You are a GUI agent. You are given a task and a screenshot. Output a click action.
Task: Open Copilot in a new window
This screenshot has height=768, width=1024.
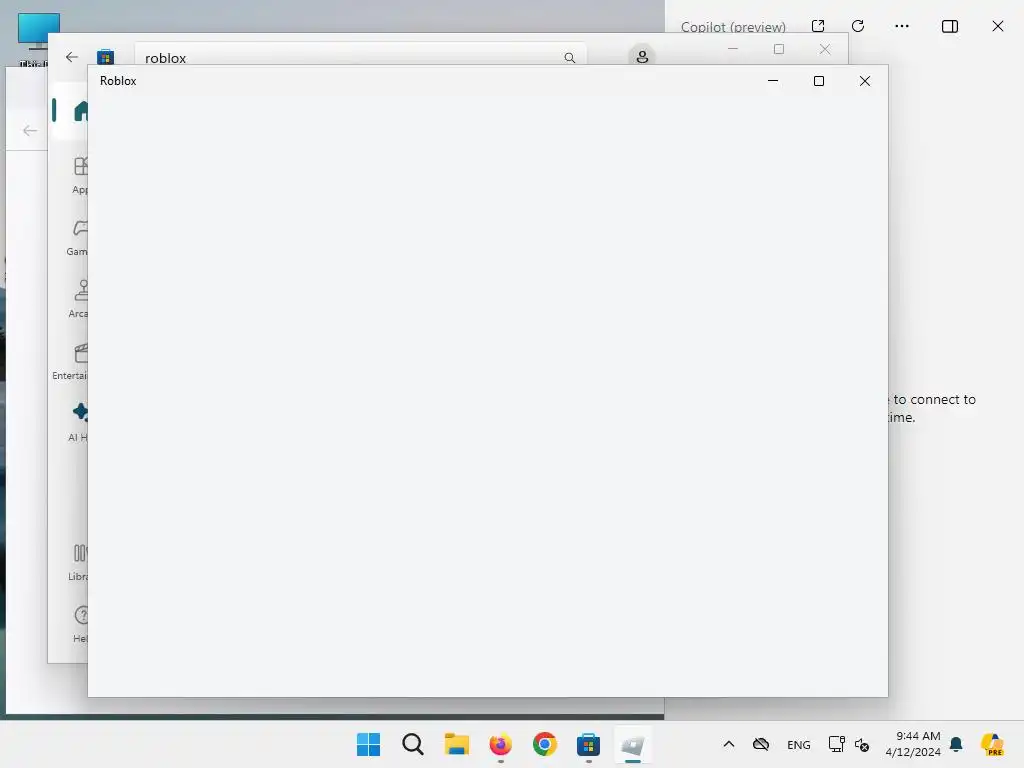(818, 26)
